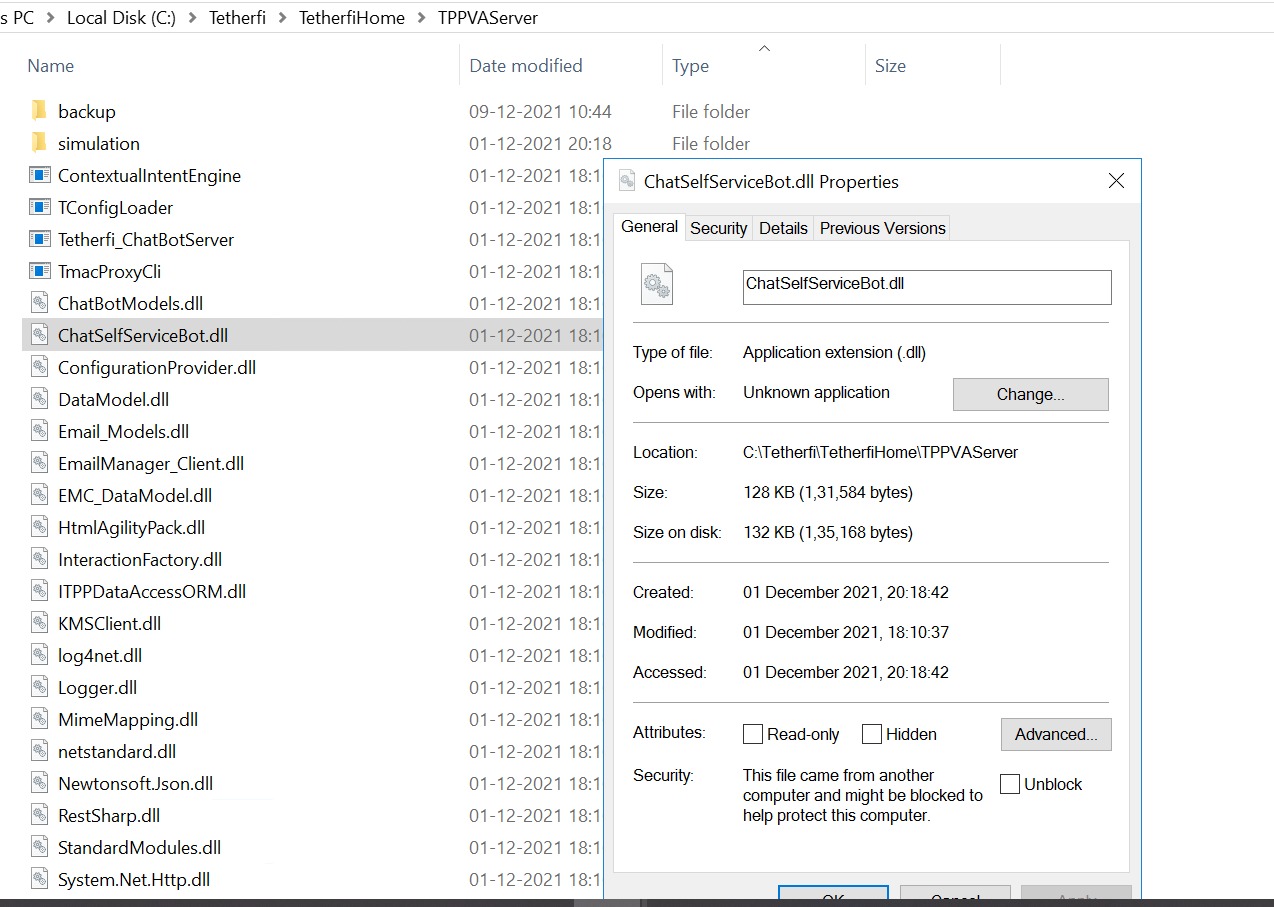The width and height of the screenshot is (1274, 907).
Task: Open the breadcrumb arrow after Tetherfi
Action: (282, 17)
